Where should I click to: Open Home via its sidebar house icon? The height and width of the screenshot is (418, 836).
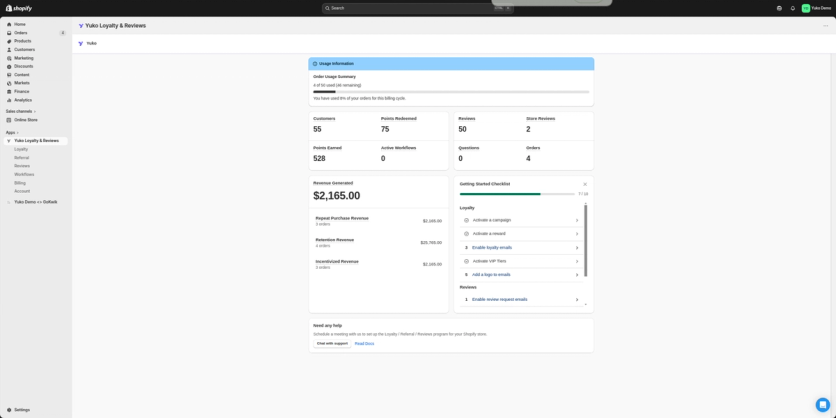click(9, 25)
